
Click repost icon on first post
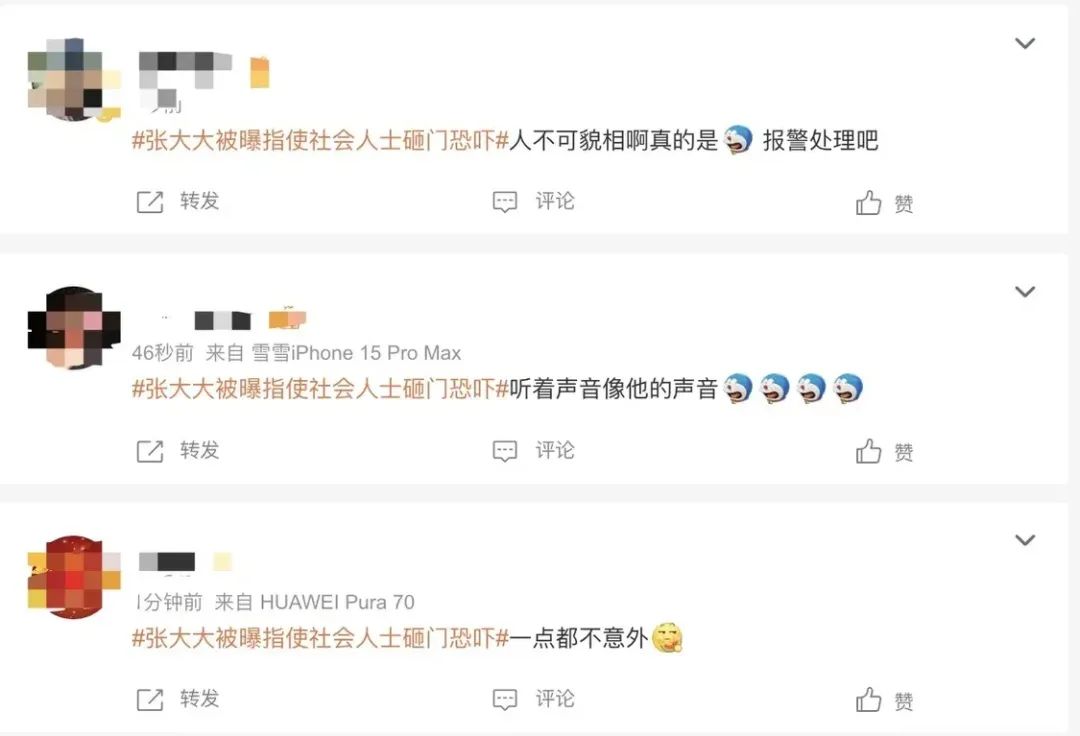point(149,202)
